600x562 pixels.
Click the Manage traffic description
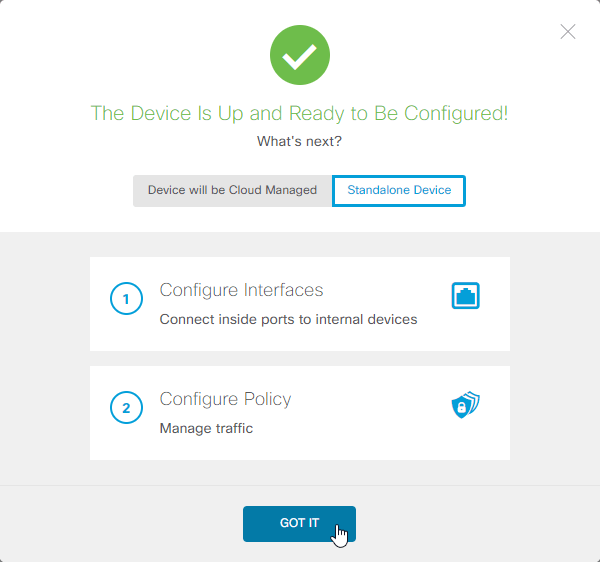(206, 428)
